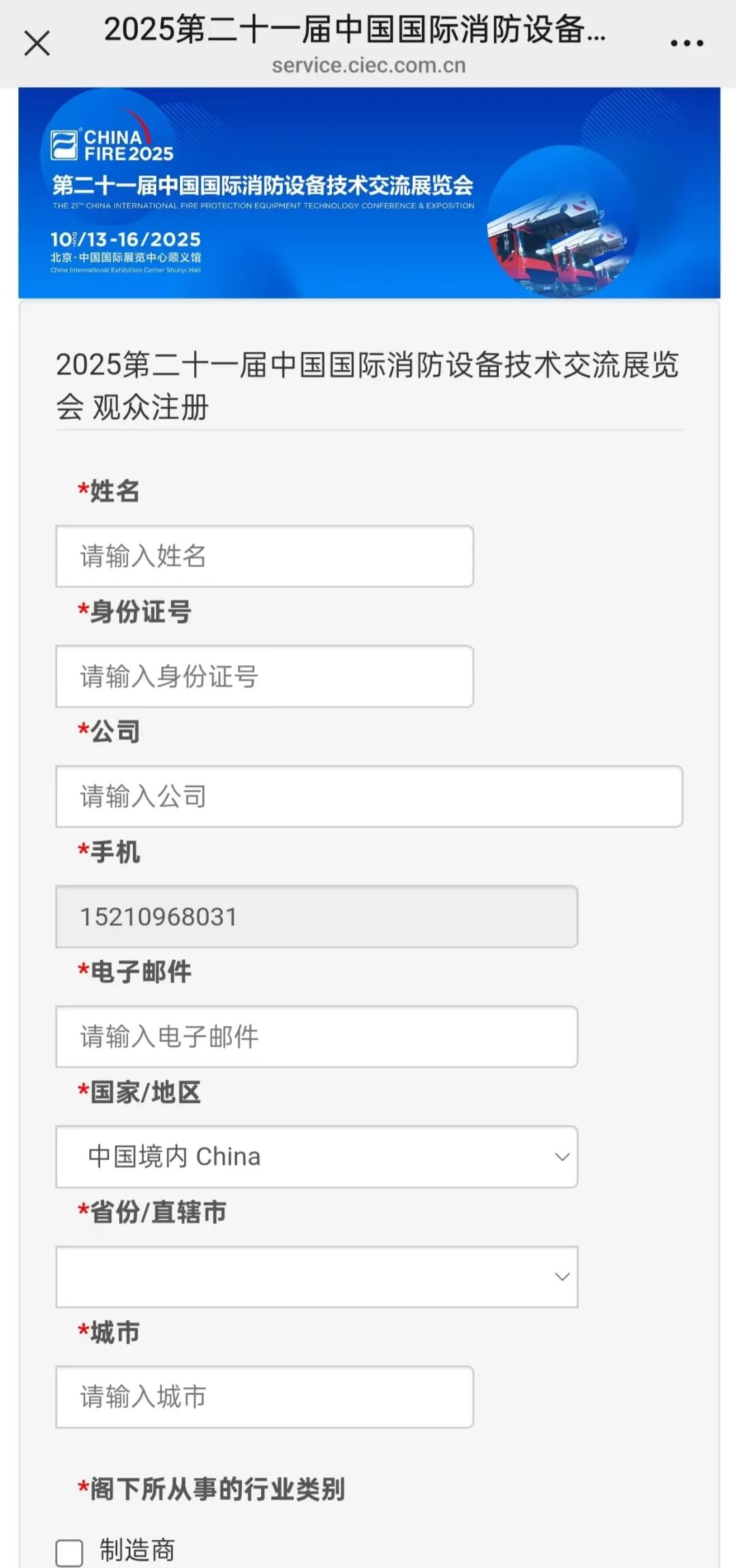Click the ID number (身份证号) field
This screenshot has width=736, height=1568.
(264, 676)
